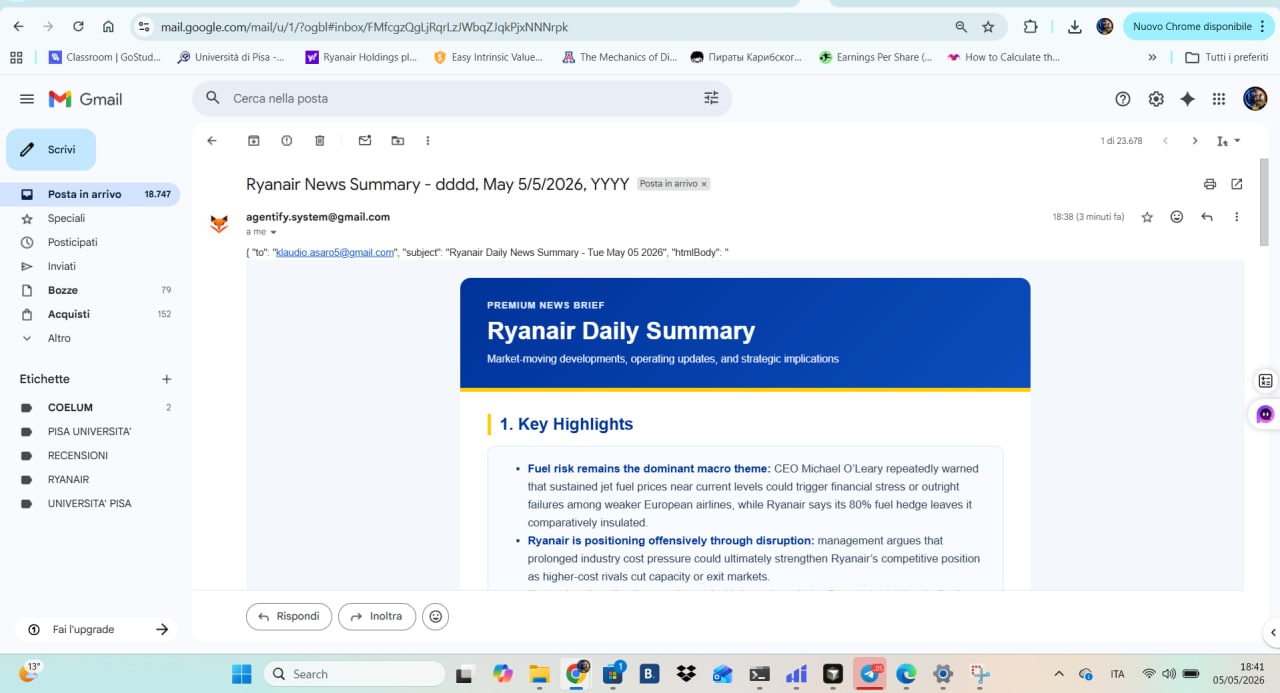Viewport: 1280px width, 693px height.
Task: Mark the email as unread
Action: [x=365, y=141]
